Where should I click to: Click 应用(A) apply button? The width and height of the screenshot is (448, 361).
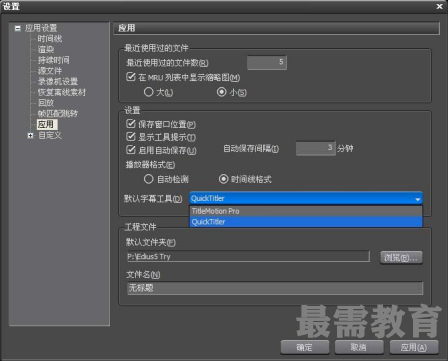point(413,347)
